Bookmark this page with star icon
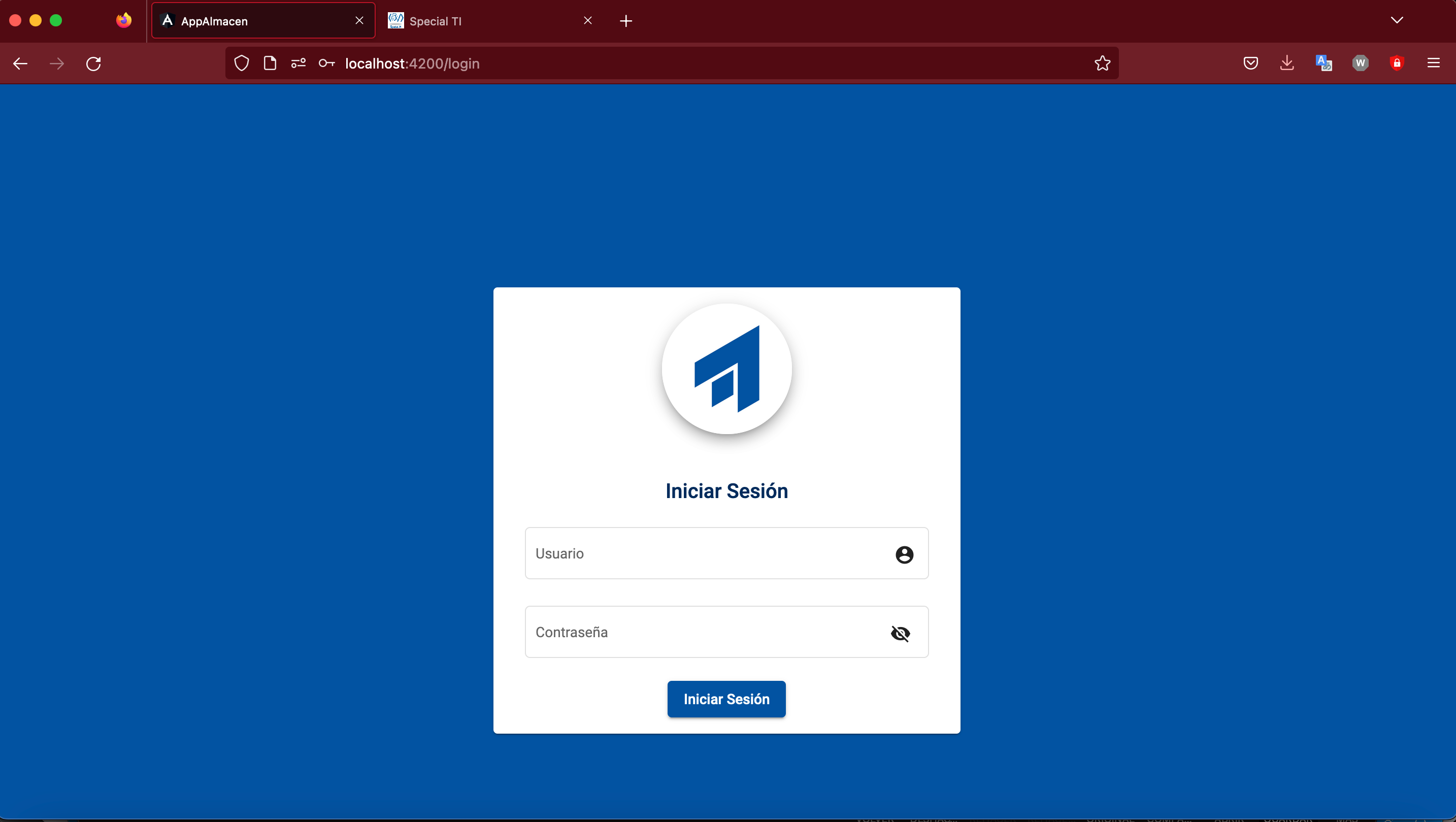This screenshot has height=822, width=1456. point(1102,63)
